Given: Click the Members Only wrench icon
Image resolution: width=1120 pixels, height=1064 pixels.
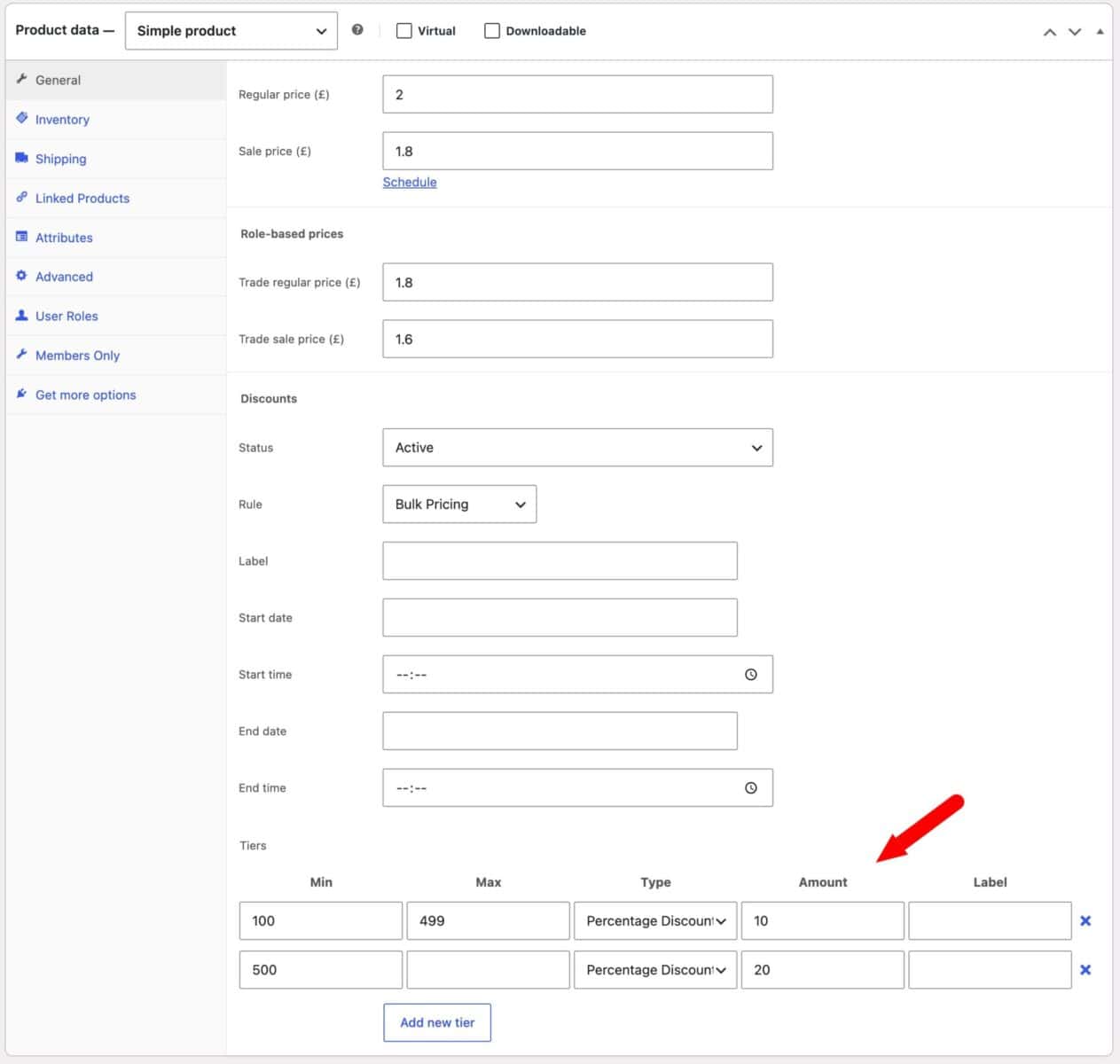Looking at the screenshot, I should [22, 354].
